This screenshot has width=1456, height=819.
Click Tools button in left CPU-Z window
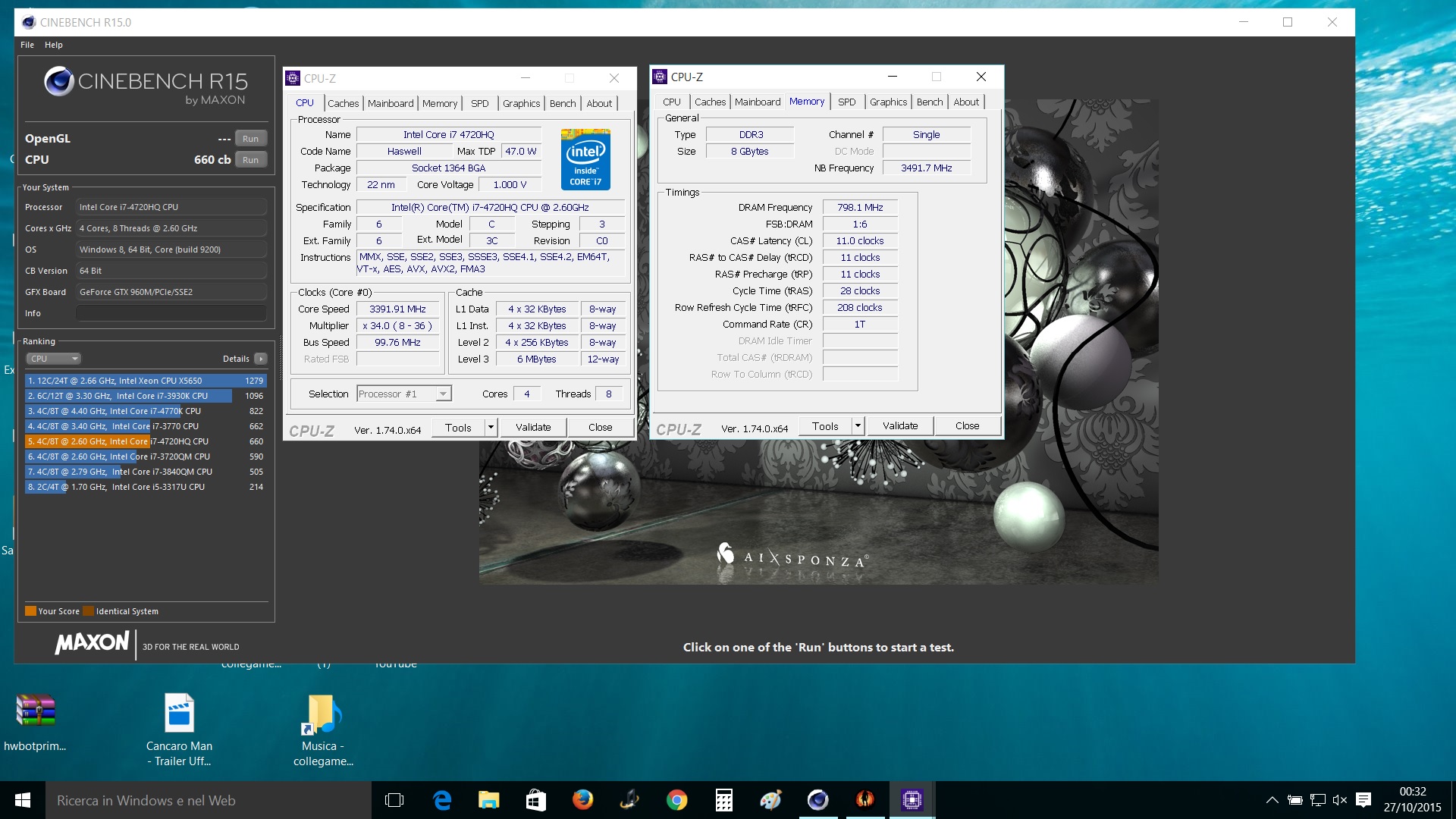point(458,428)
